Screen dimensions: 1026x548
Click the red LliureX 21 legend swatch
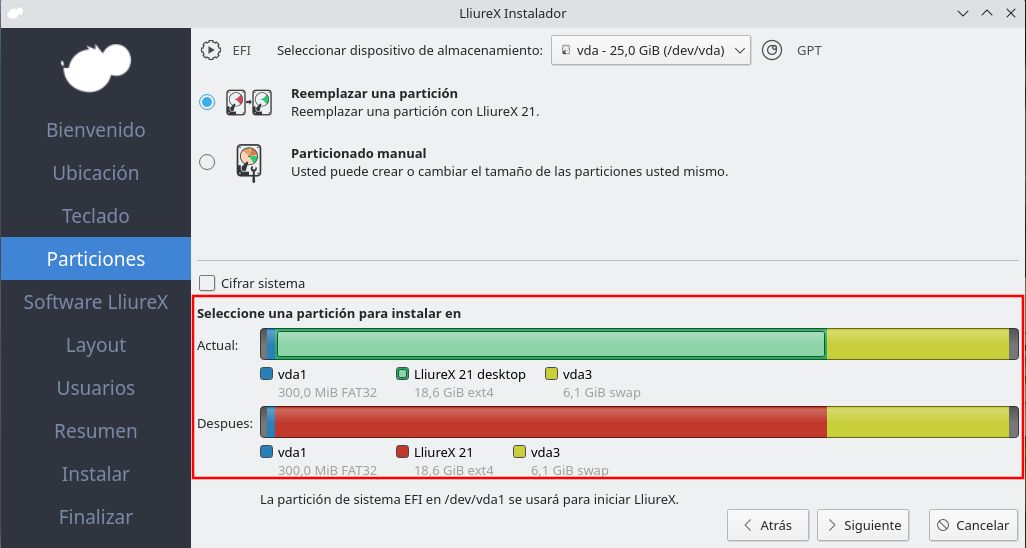[x=403, y=452]
